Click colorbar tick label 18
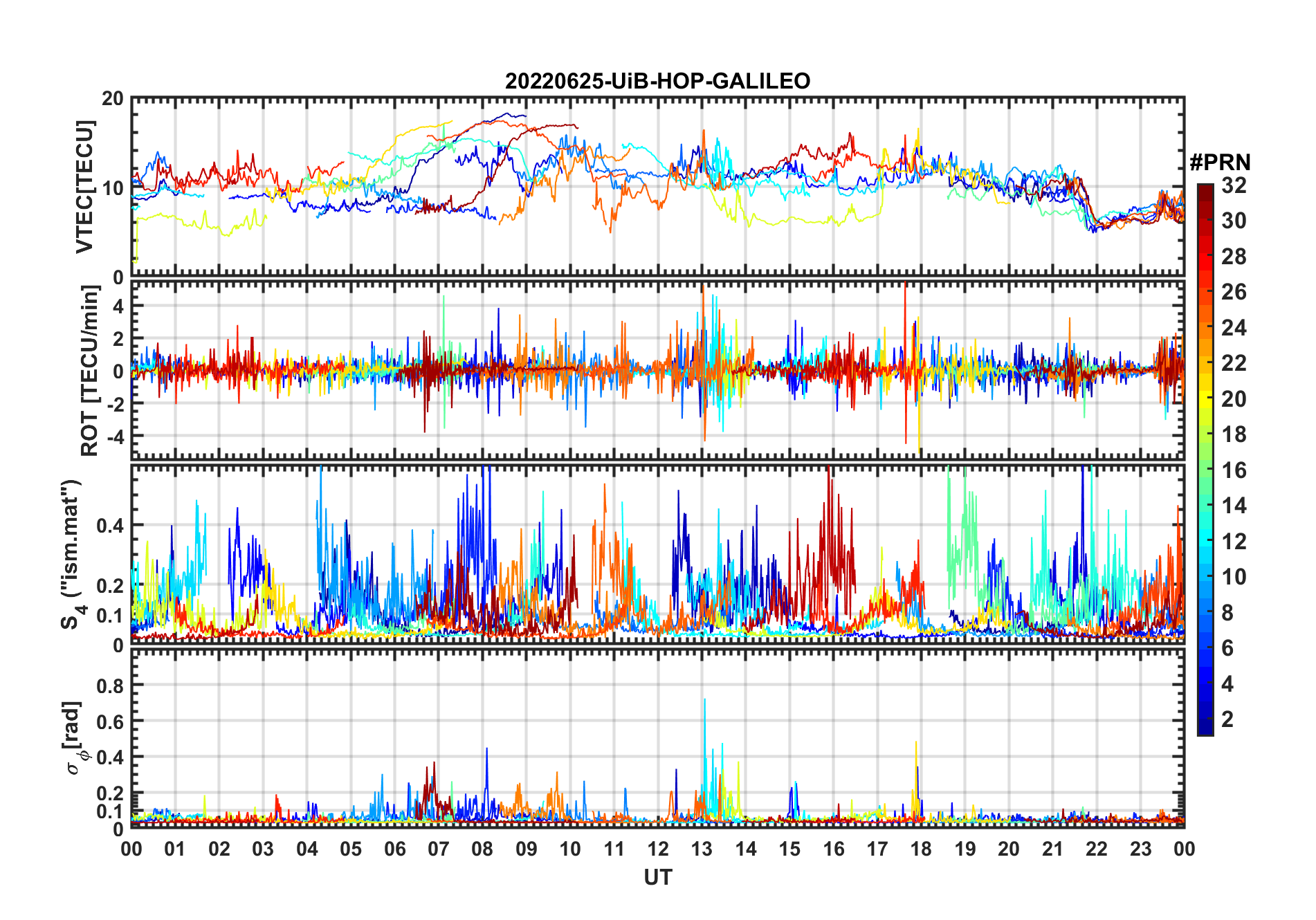The width and height of the screenshot is (1316, 920). (x=1234, y=434)
